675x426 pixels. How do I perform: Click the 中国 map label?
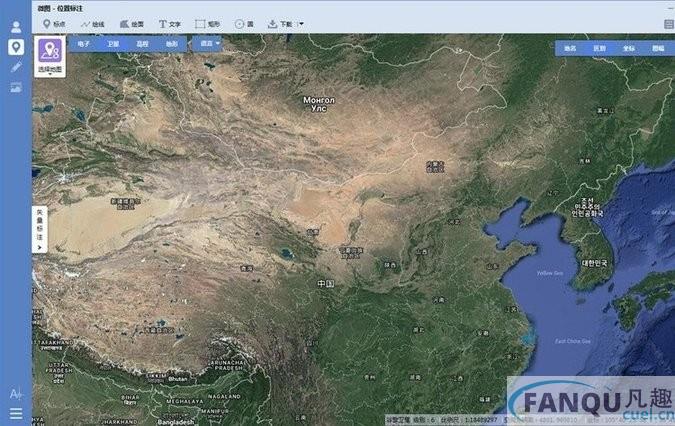coord(326,284)
